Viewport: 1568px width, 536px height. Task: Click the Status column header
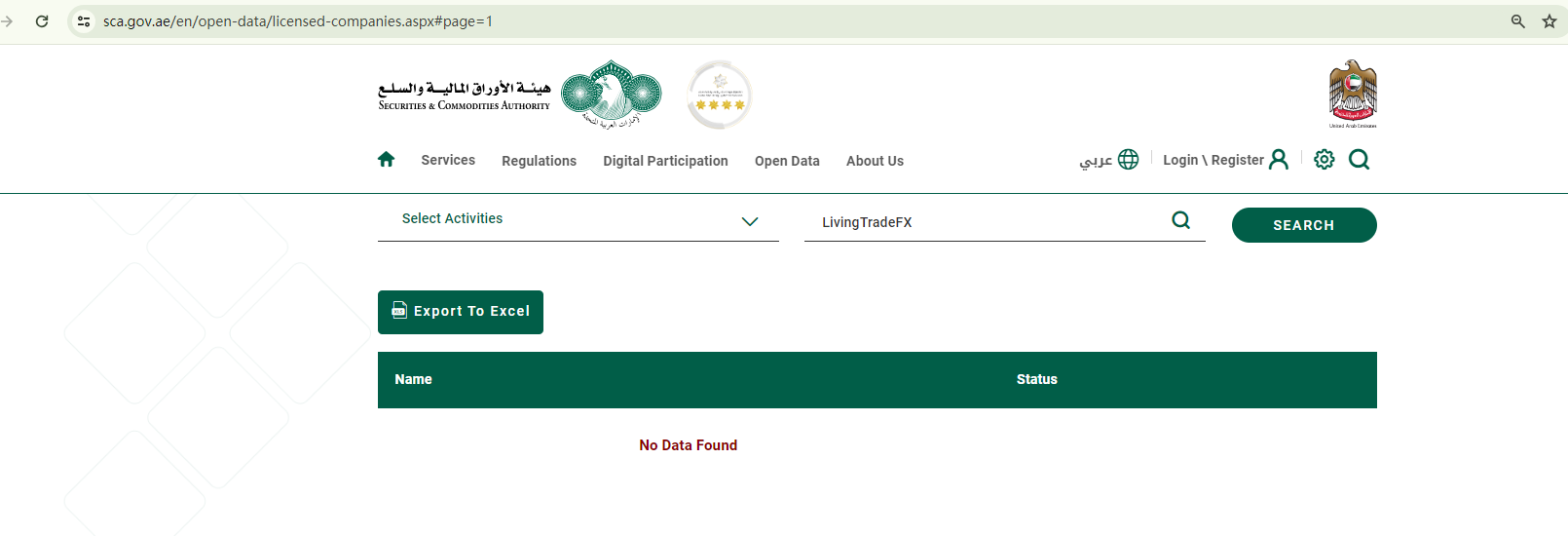click(x=1036, y=379)
